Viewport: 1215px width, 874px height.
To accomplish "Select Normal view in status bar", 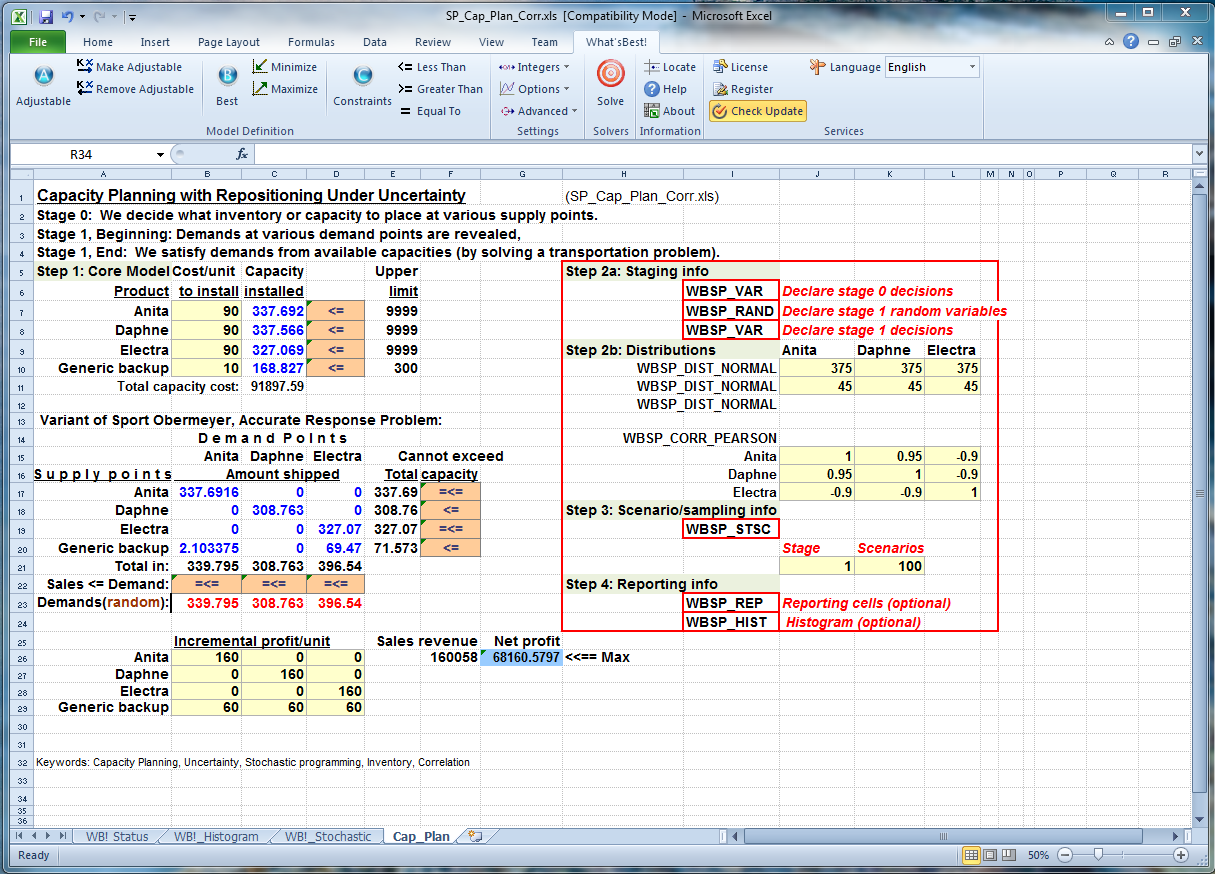I will (971, 855).
